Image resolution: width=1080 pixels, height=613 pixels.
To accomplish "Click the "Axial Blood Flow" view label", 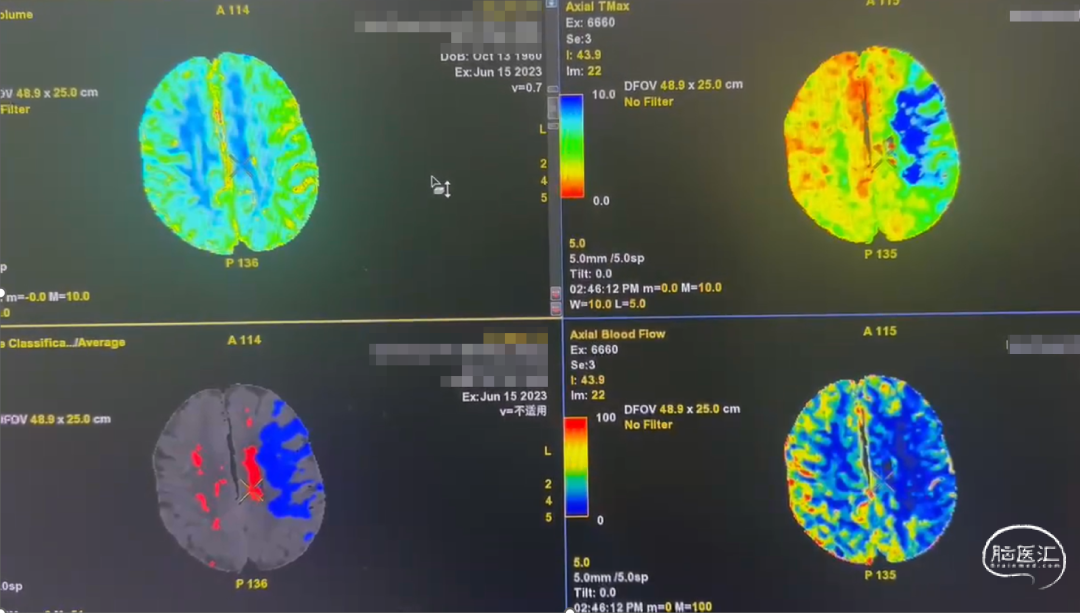I will [617, 334].
